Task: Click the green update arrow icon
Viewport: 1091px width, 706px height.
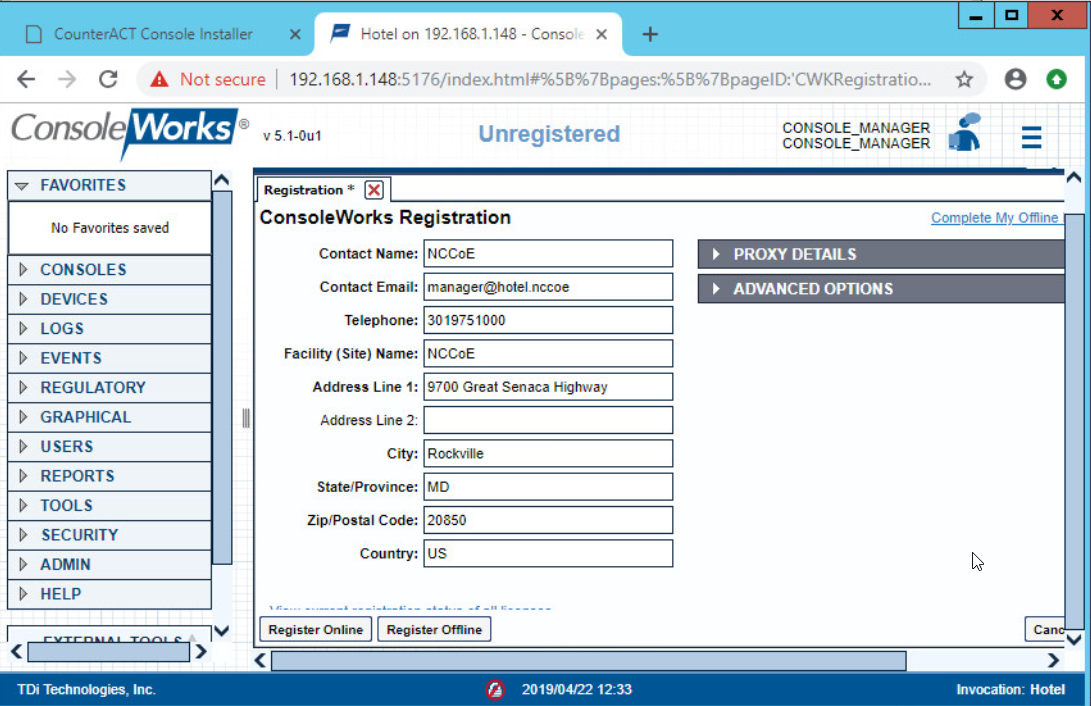Action: pyautogui.click(x=1056, y=79)
